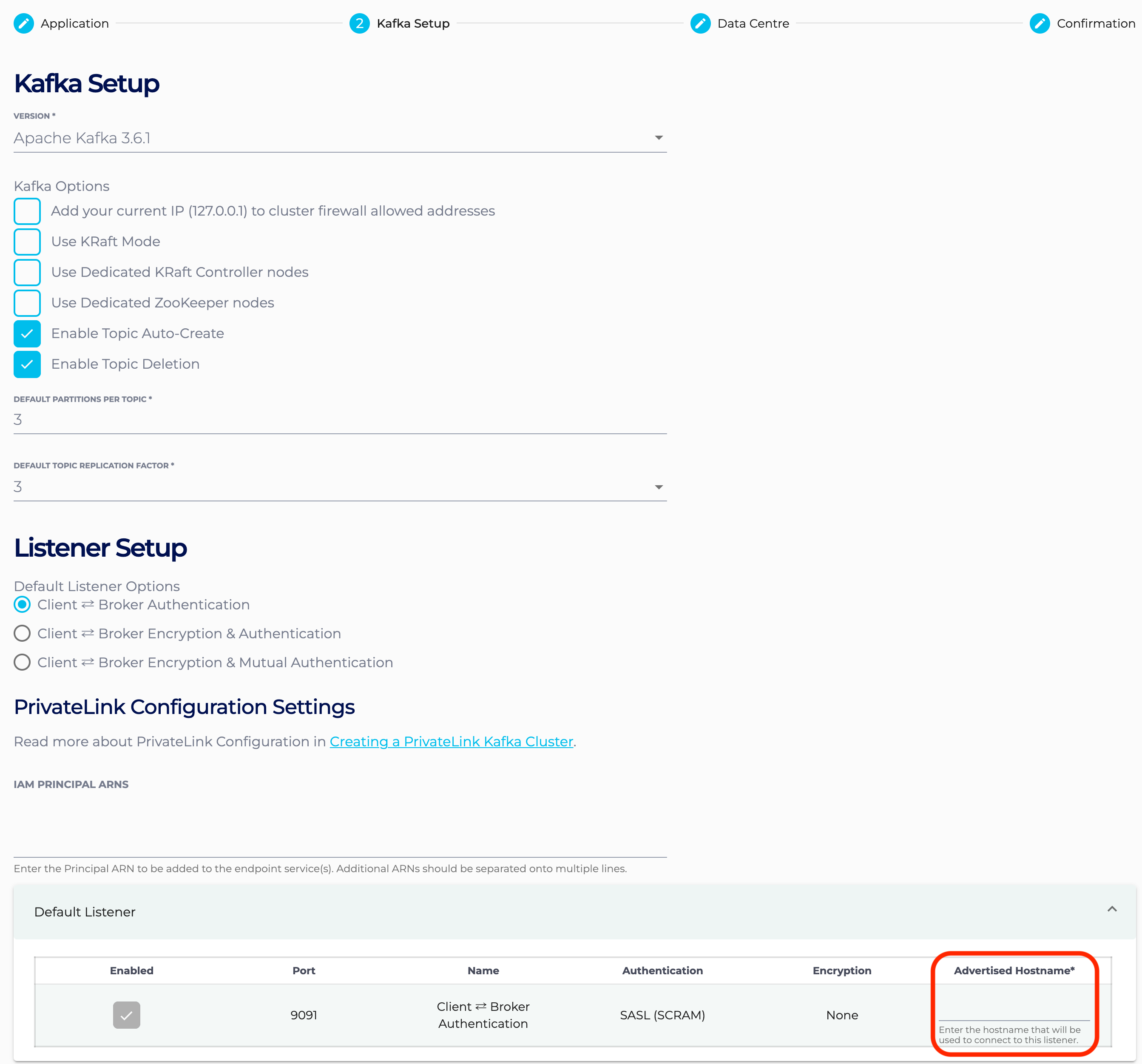Disable the Enable Topic Deletion checkbox

click(27, 364)
